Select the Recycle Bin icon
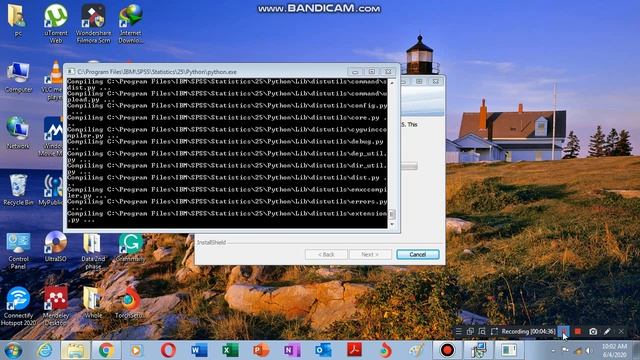Screen dimensions: 640x360 [x=18, y=189]
